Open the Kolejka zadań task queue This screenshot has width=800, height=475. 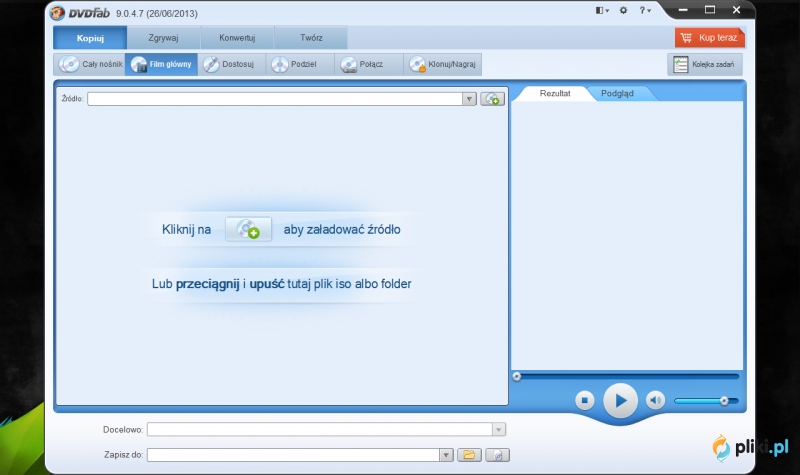pos(705,64)
